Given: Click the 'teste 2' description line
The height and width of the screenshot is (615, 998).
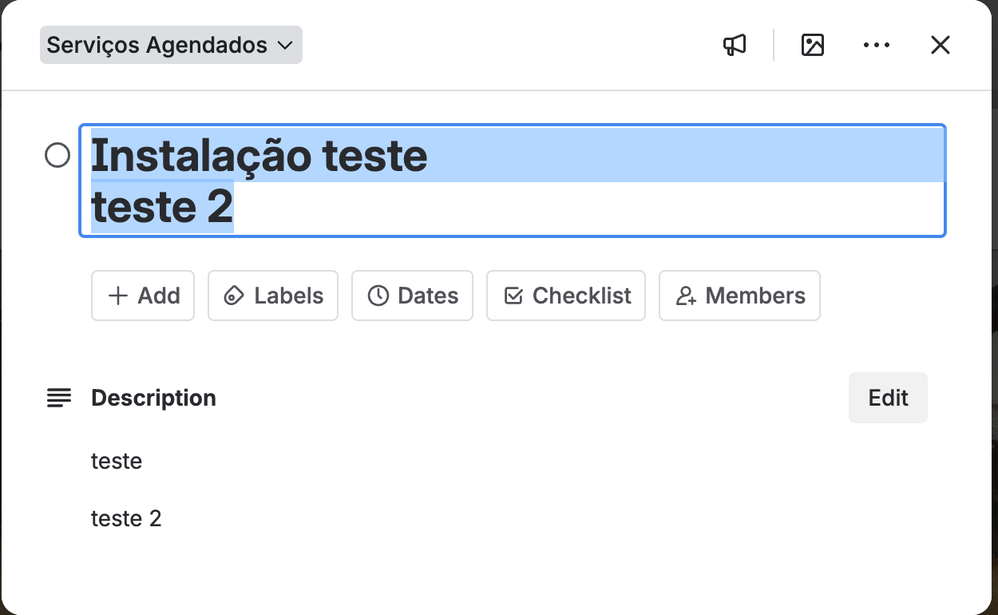Looking at the screenshot, I should 126,518.
